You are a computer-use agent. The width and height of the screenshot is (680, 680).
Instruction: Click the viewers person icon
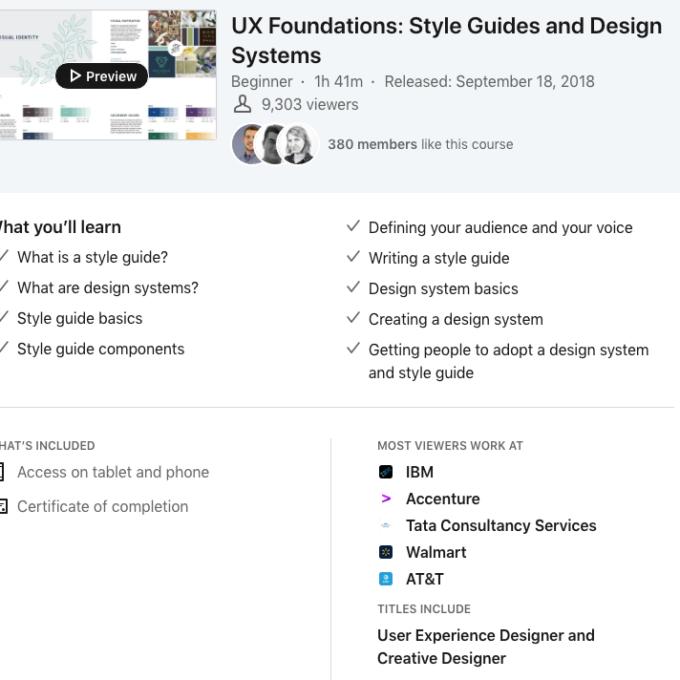pos(242,104)
